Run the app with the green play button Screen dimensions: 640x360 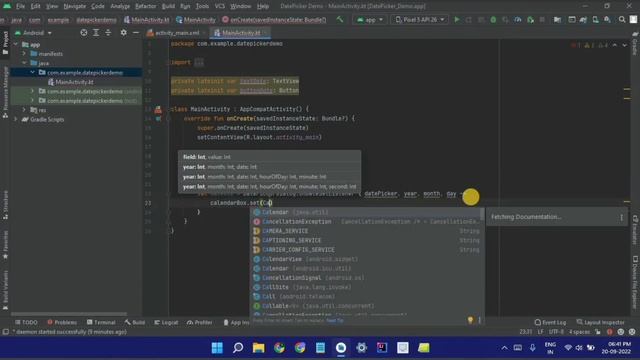[457, 20]
